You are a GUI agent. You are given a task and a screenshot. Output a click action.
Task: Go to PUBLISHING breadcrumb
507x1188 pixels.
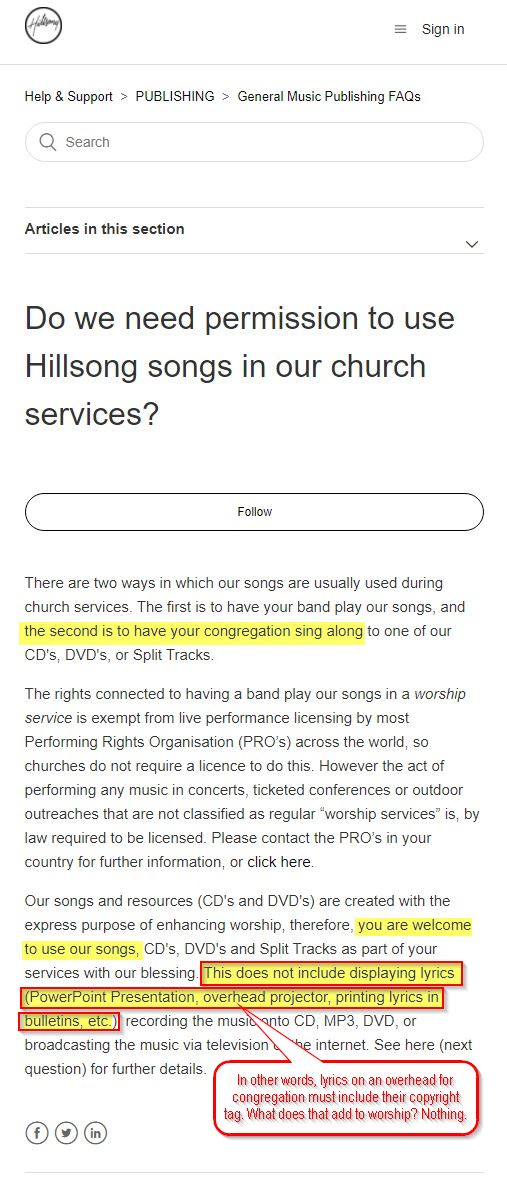175,96
